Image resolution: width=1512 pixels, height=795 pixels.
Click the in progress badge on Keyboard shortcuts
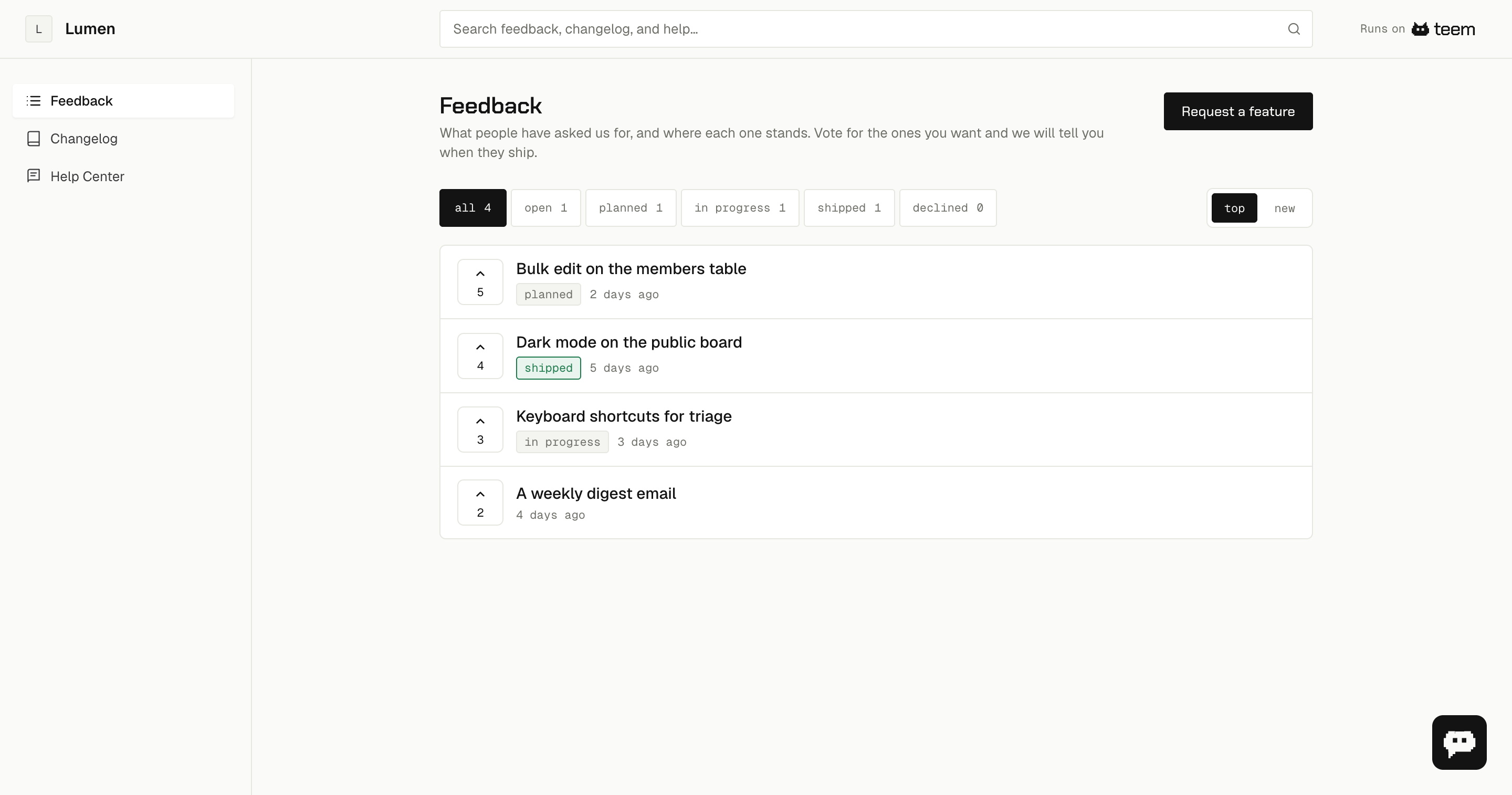click(x=562, y=442)
